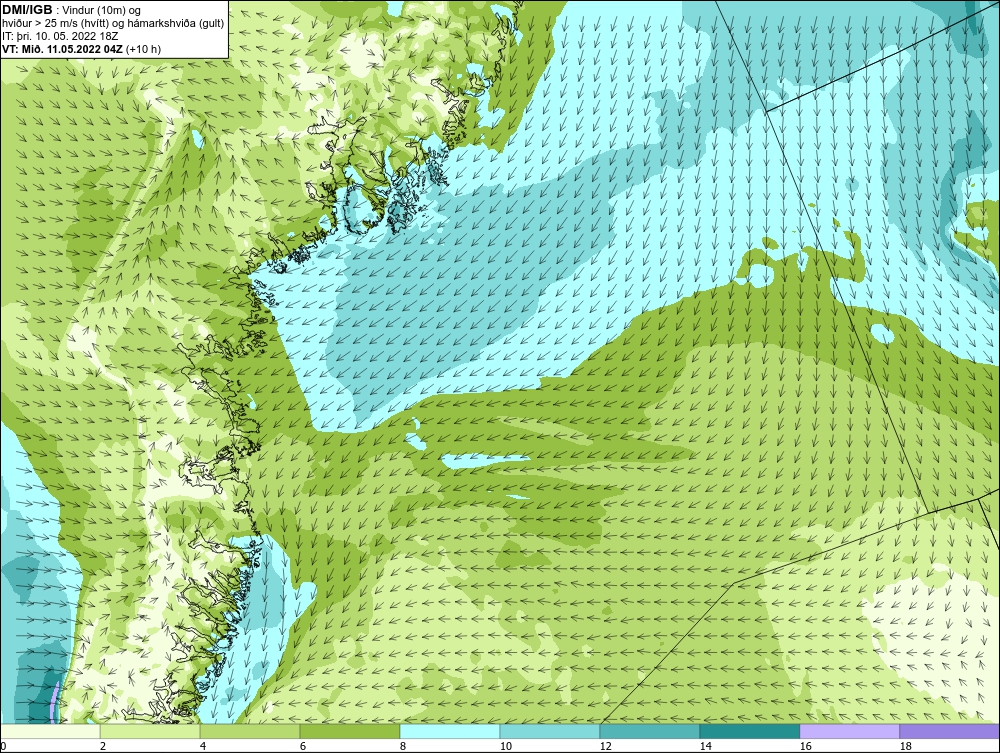Screen dimensions: 1000x753
Task: Click the legend label '8'
Action: [402, 746]
